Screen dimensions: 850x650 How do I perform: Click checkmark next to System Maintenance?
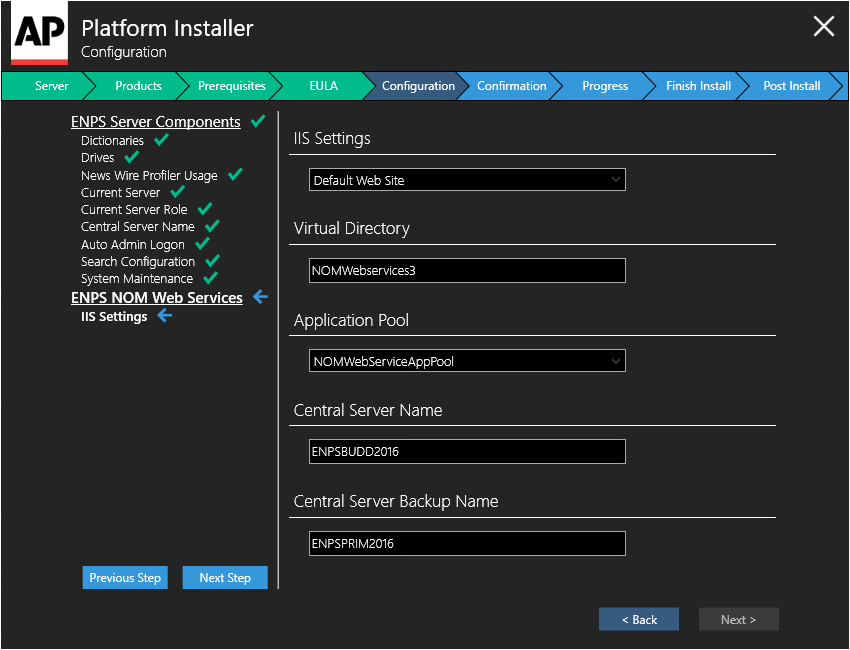[x=210, y=278]
